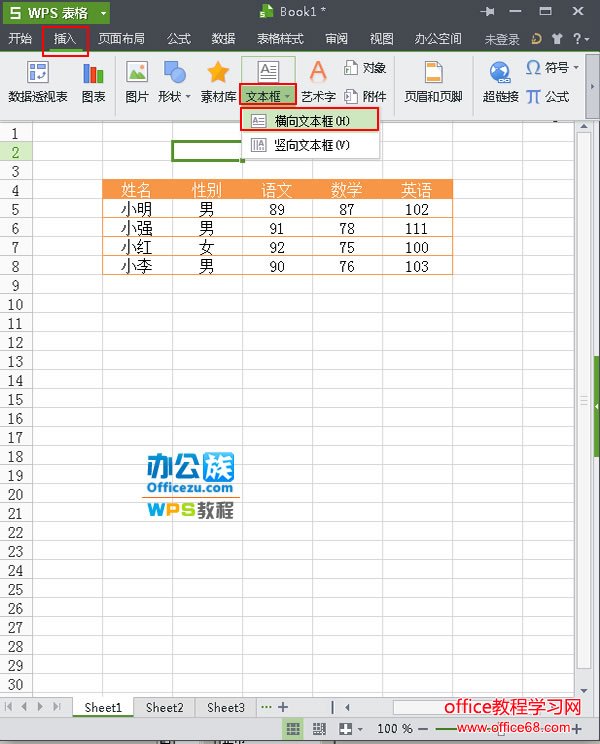Image resolution: width=600 pixels, height=744 pixels.
Task: Click the 文本框 text box icon
Action: 268,72
